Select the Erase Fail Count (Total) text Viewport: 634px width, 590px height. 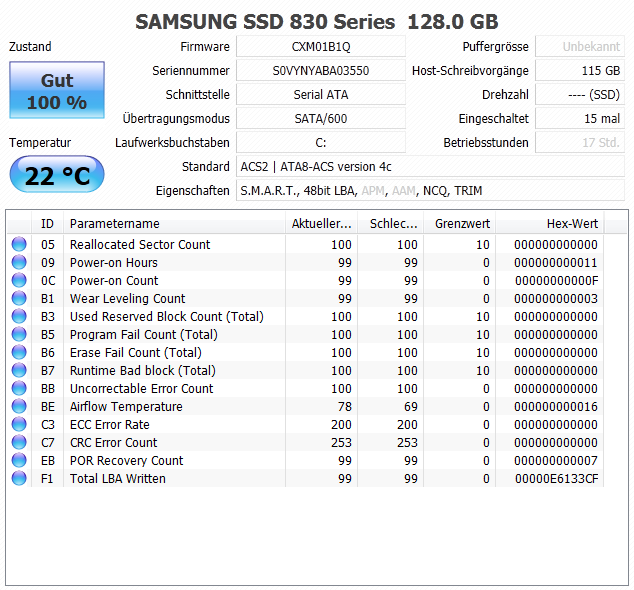(x=135, y=352)
